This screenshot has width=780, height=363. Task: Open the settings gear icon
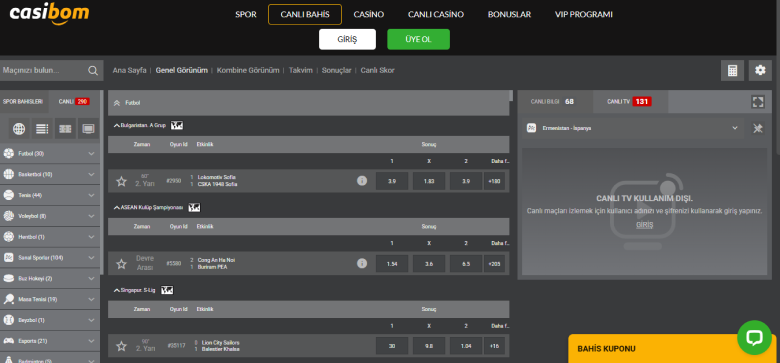click(x=760, y=71)
